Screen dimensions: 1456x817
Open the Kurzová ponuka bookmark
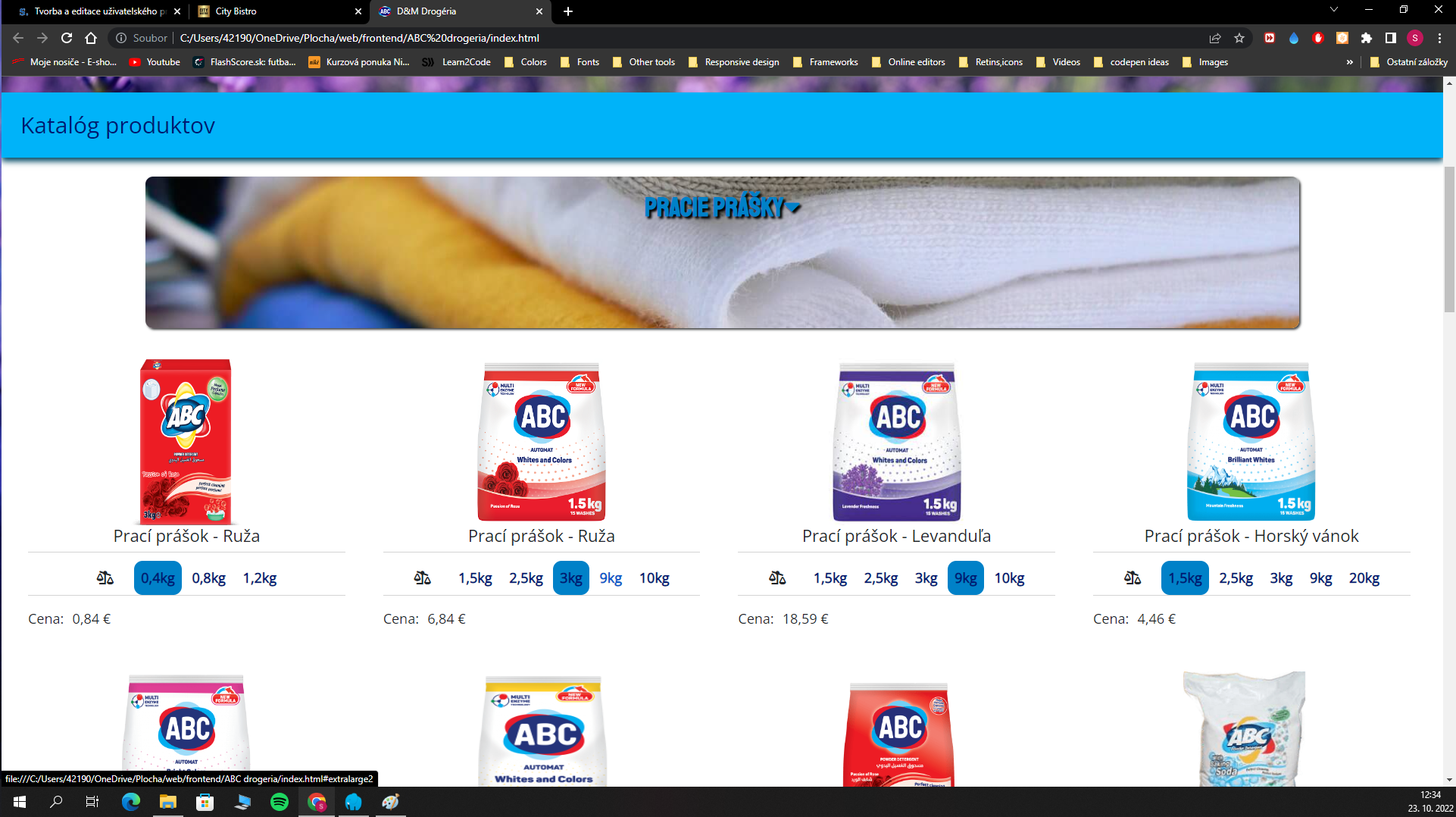(x=358, y=62)
